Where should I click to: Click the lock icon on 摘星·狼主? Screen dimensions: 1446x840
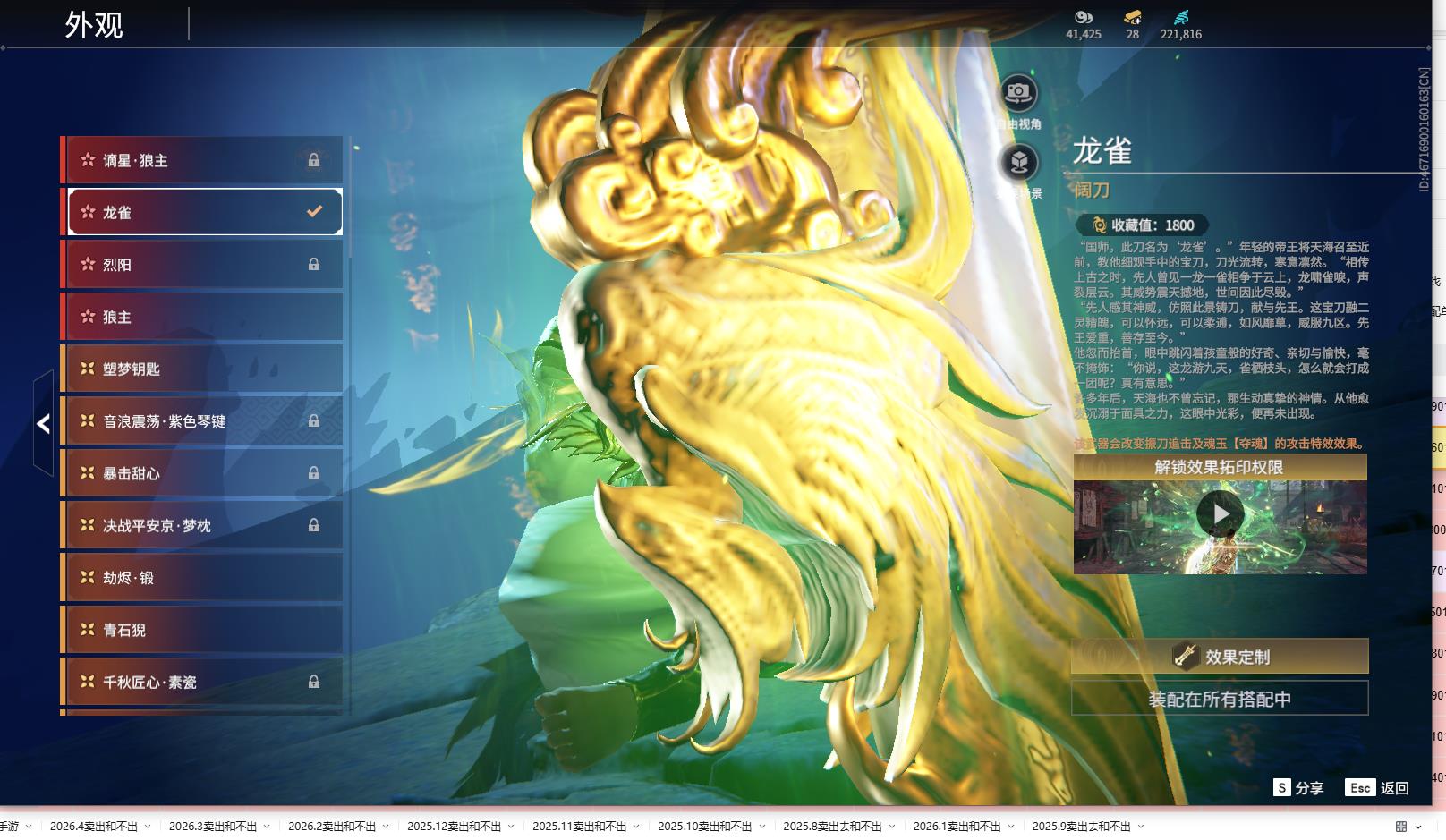(x=314, y=160)
